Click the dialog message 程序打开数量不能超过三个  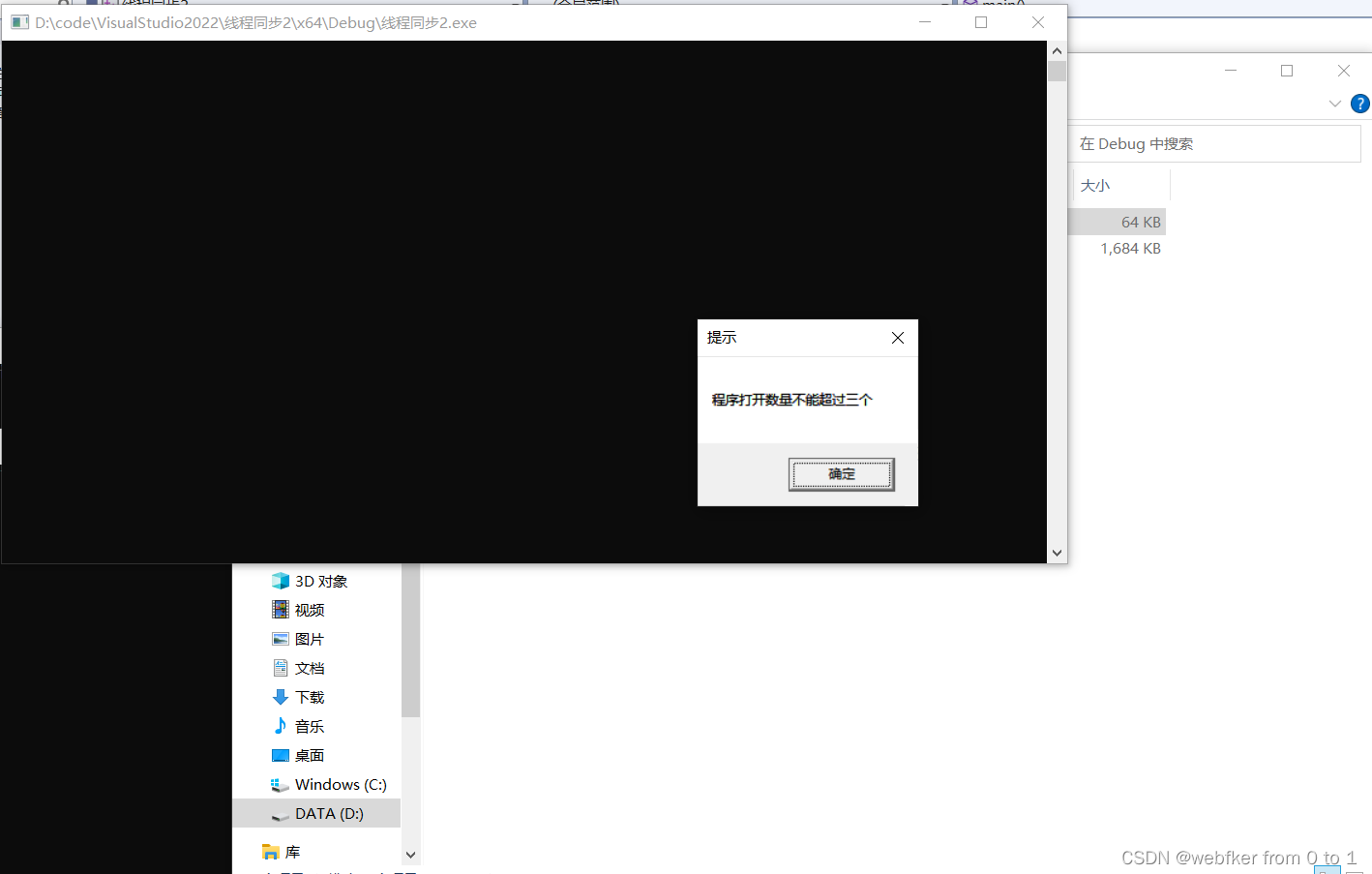(x=792, y=400)
